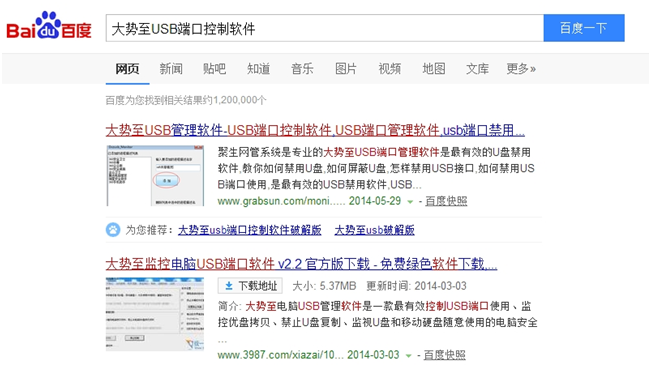Viewport: 651px width, 367px height.
Task: Open the 视频 tab
Action: tap(390, 69)
